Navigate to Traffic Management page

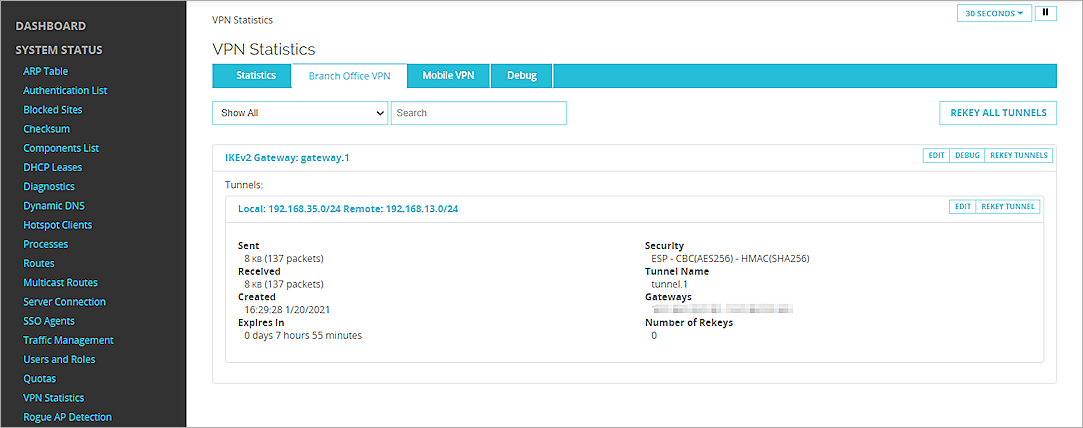68,340
